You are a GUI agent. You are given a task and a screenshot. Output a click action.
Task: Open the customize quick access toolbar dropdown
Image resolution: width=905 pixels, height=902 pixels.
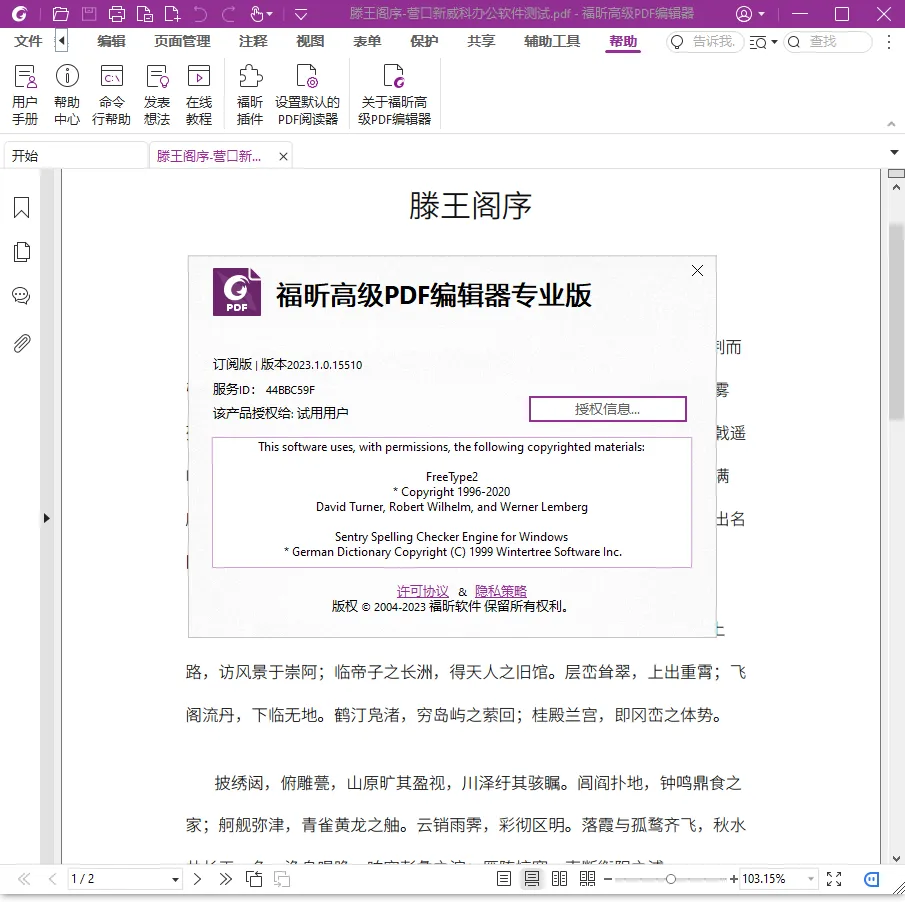[x=301, y=14]
